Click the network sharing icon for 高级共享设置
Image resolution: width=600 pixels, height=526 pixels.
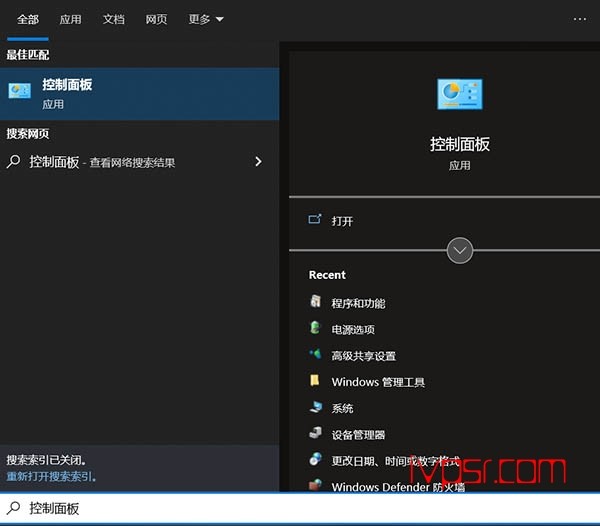[315, 353]
